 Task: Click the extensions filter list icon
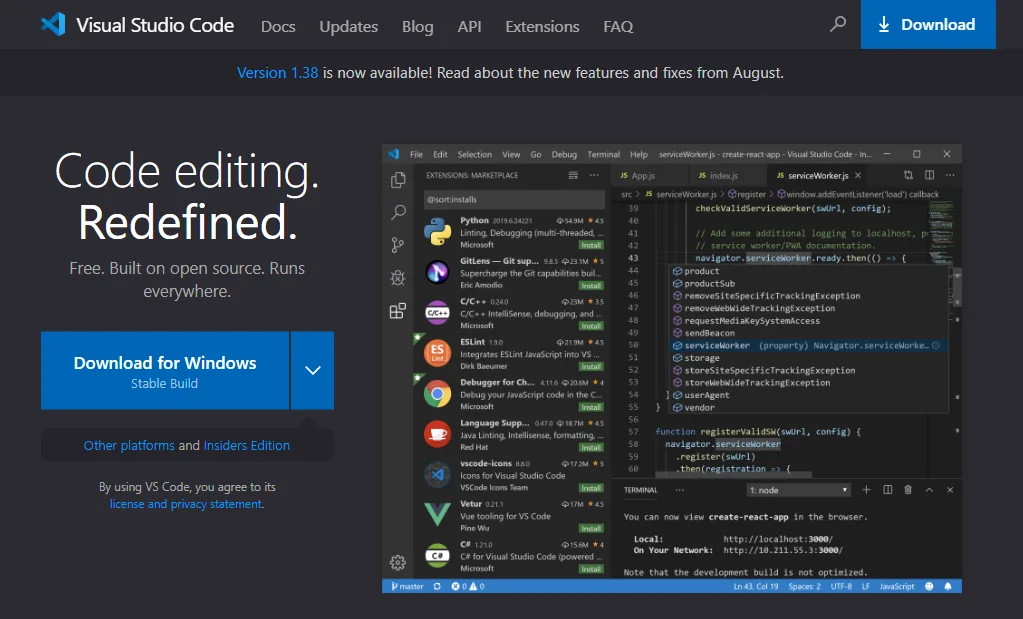(x=573, y=175)
